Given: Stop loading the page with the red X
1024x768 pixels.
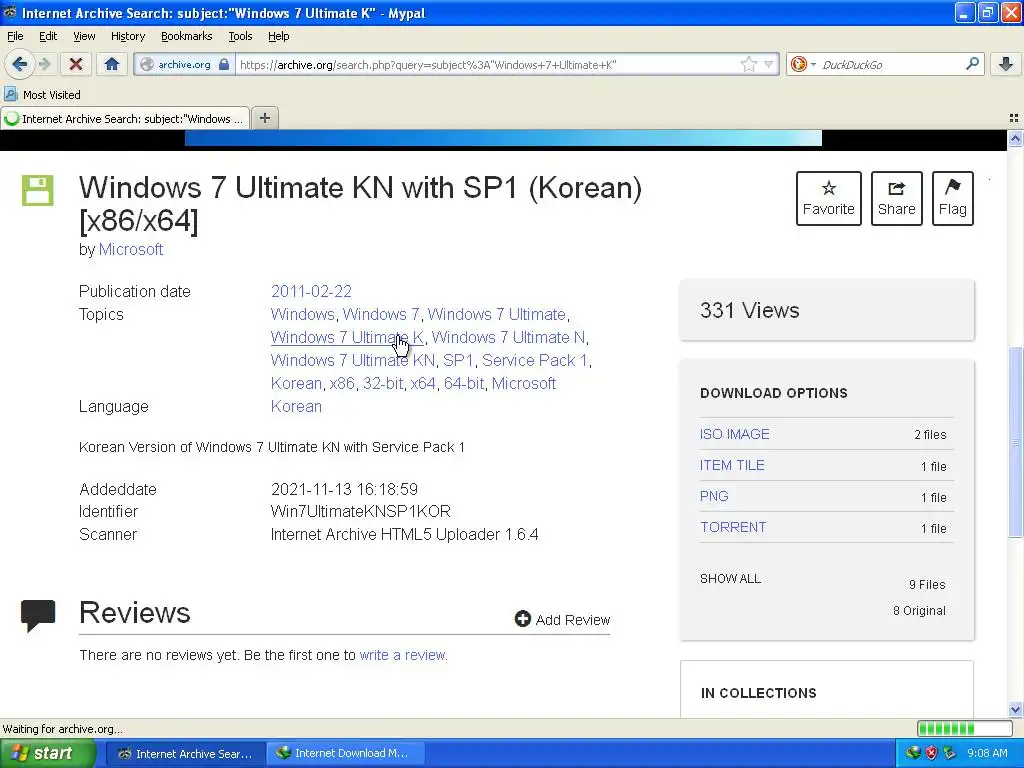Looking at the screenshot, I should coord(76,64).
